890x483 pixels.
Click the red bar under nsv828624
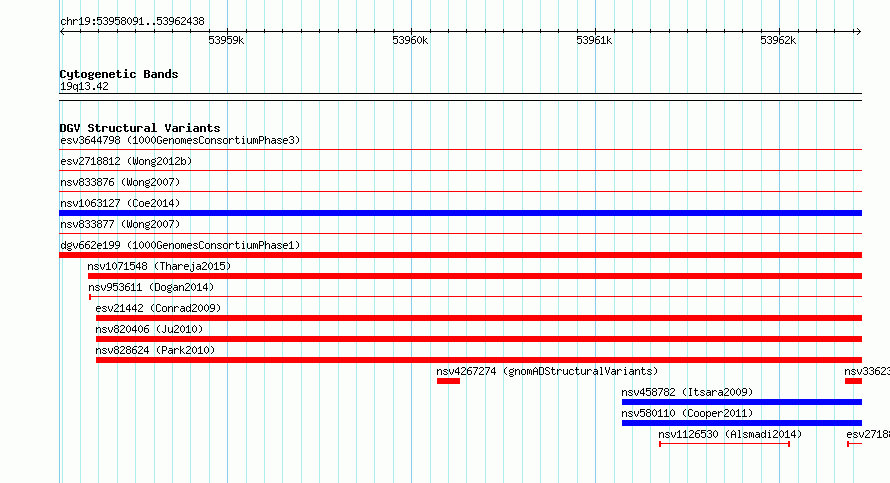479,360
